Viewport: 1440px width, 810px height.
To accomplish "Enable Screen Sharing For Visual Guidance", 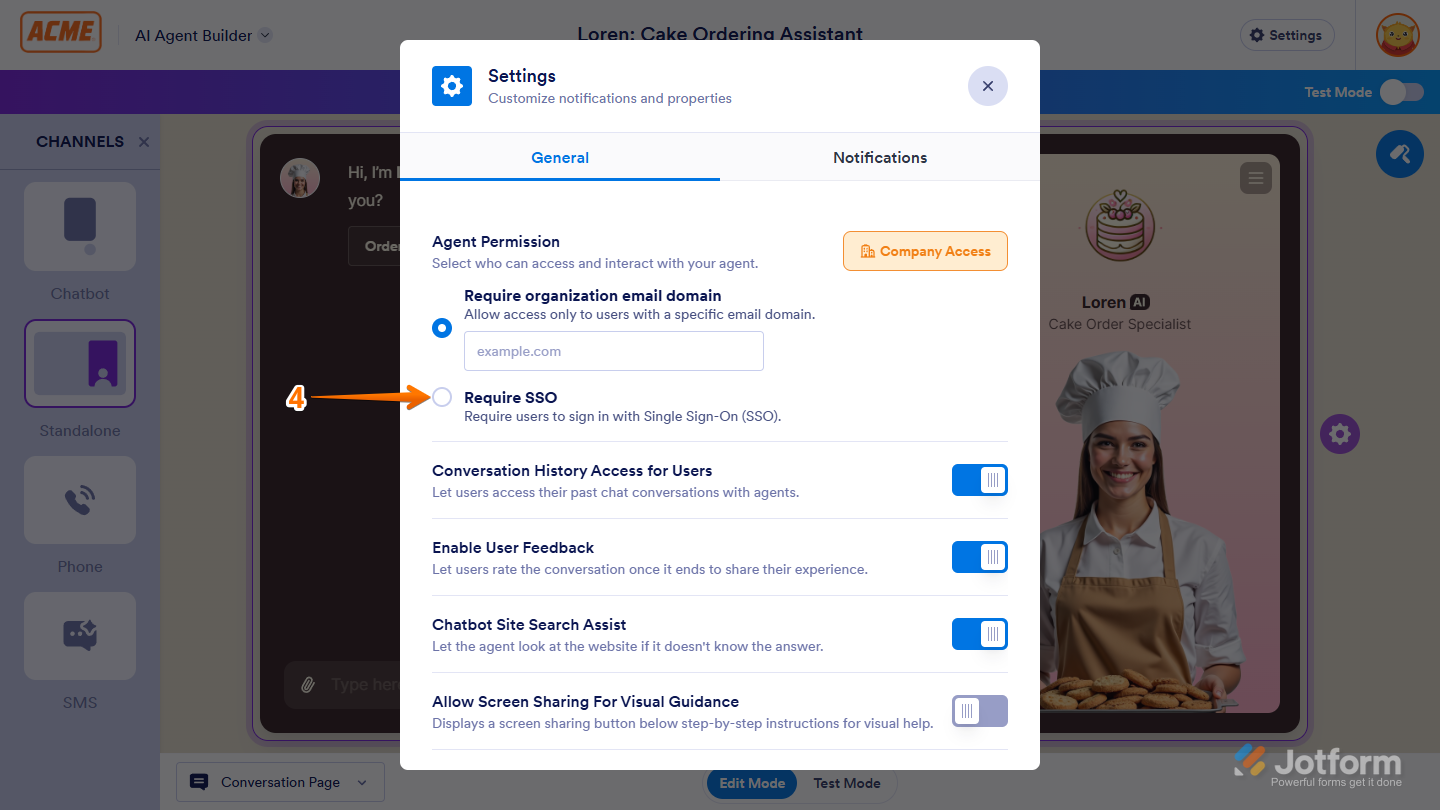I will point(980,711).
